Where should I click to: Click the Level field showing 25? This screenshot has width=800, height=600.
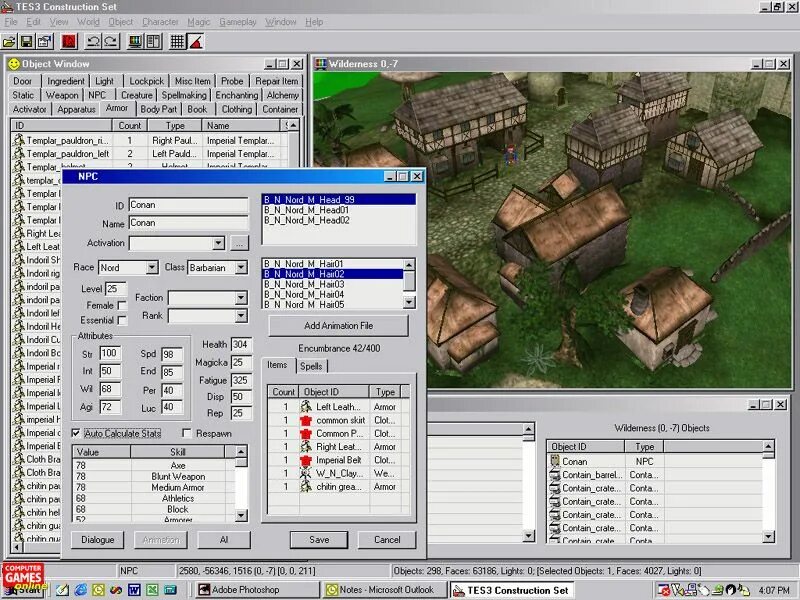[x=116, y=289]
